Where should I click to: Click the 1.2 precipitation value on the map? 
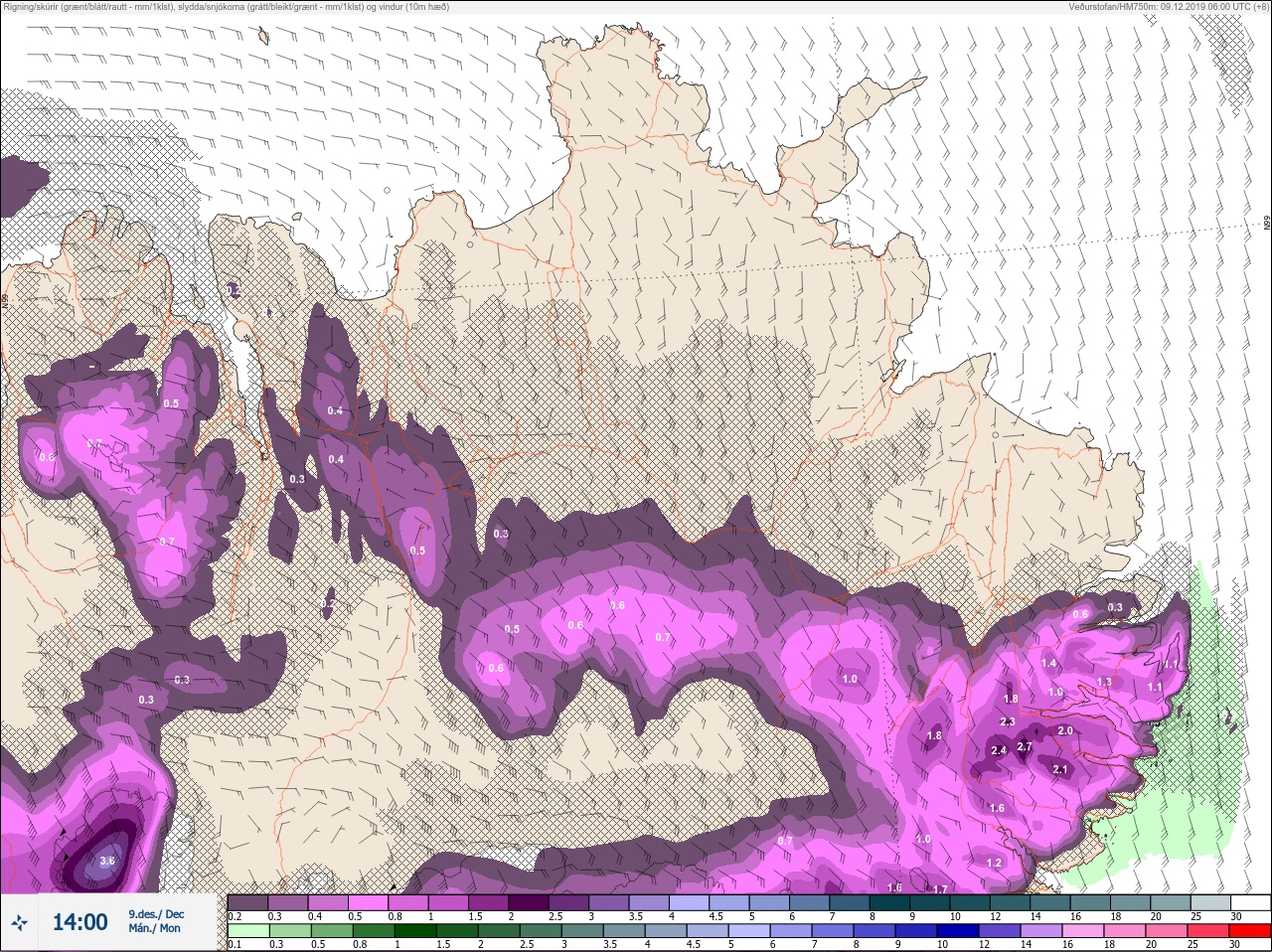[994, 863]
